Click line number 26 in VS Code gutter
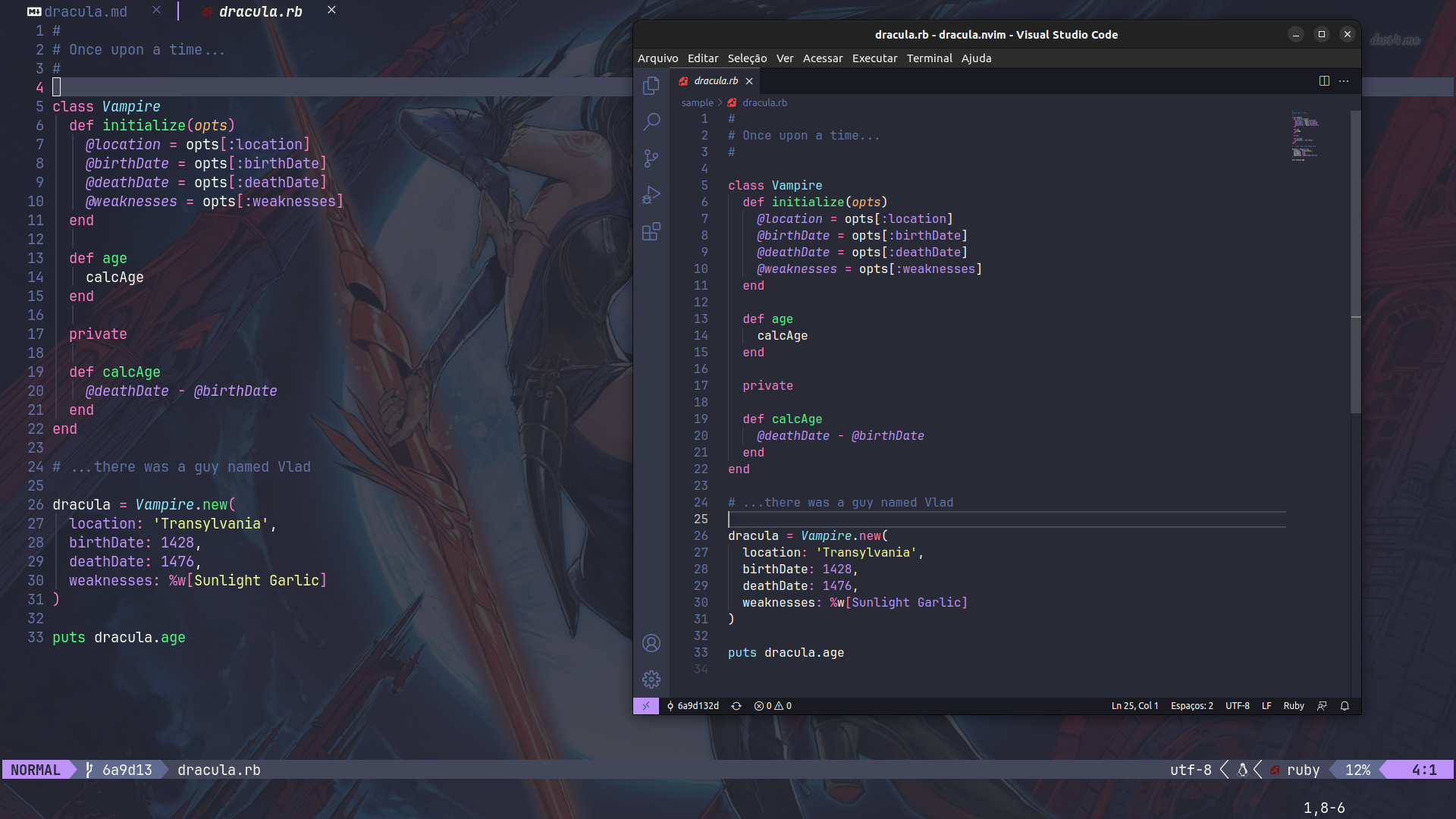Viewport: 1456px width, 819px height. pos(701,536)
